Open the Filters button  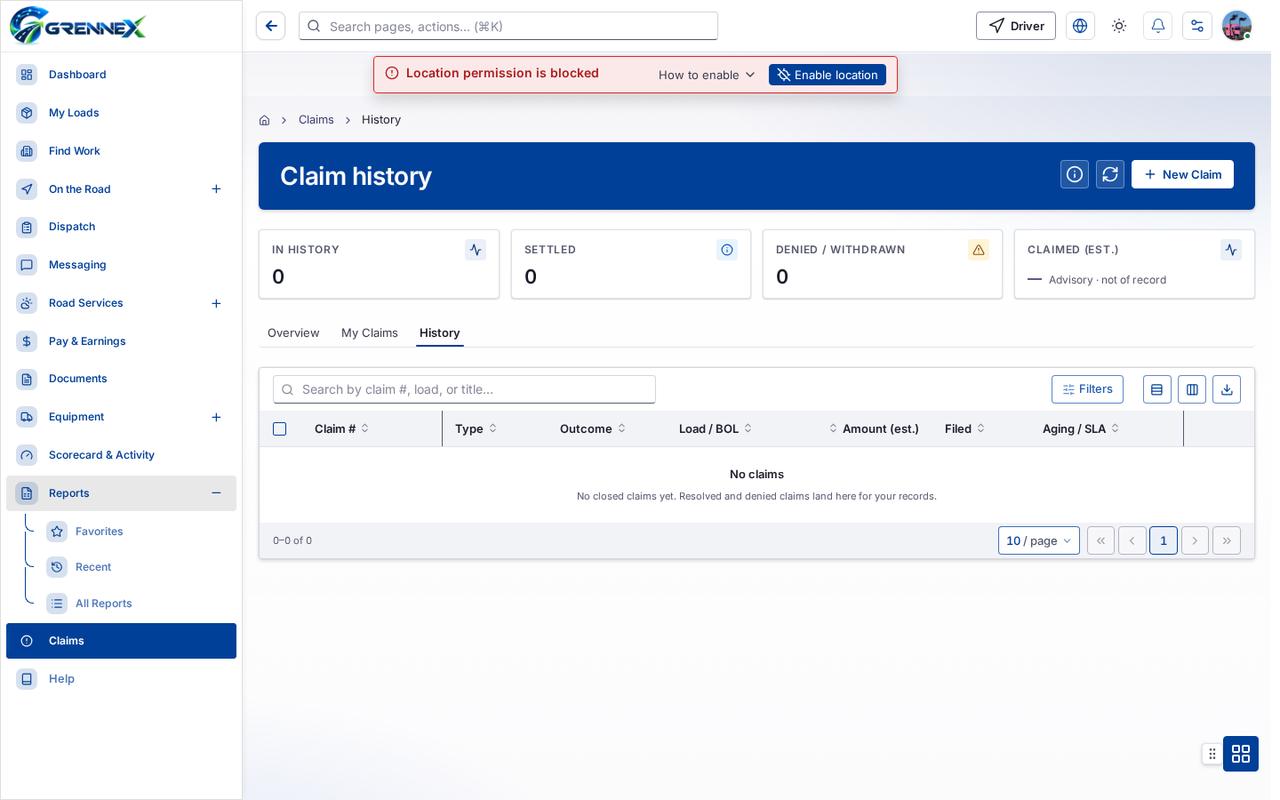tap(1087, 389)
